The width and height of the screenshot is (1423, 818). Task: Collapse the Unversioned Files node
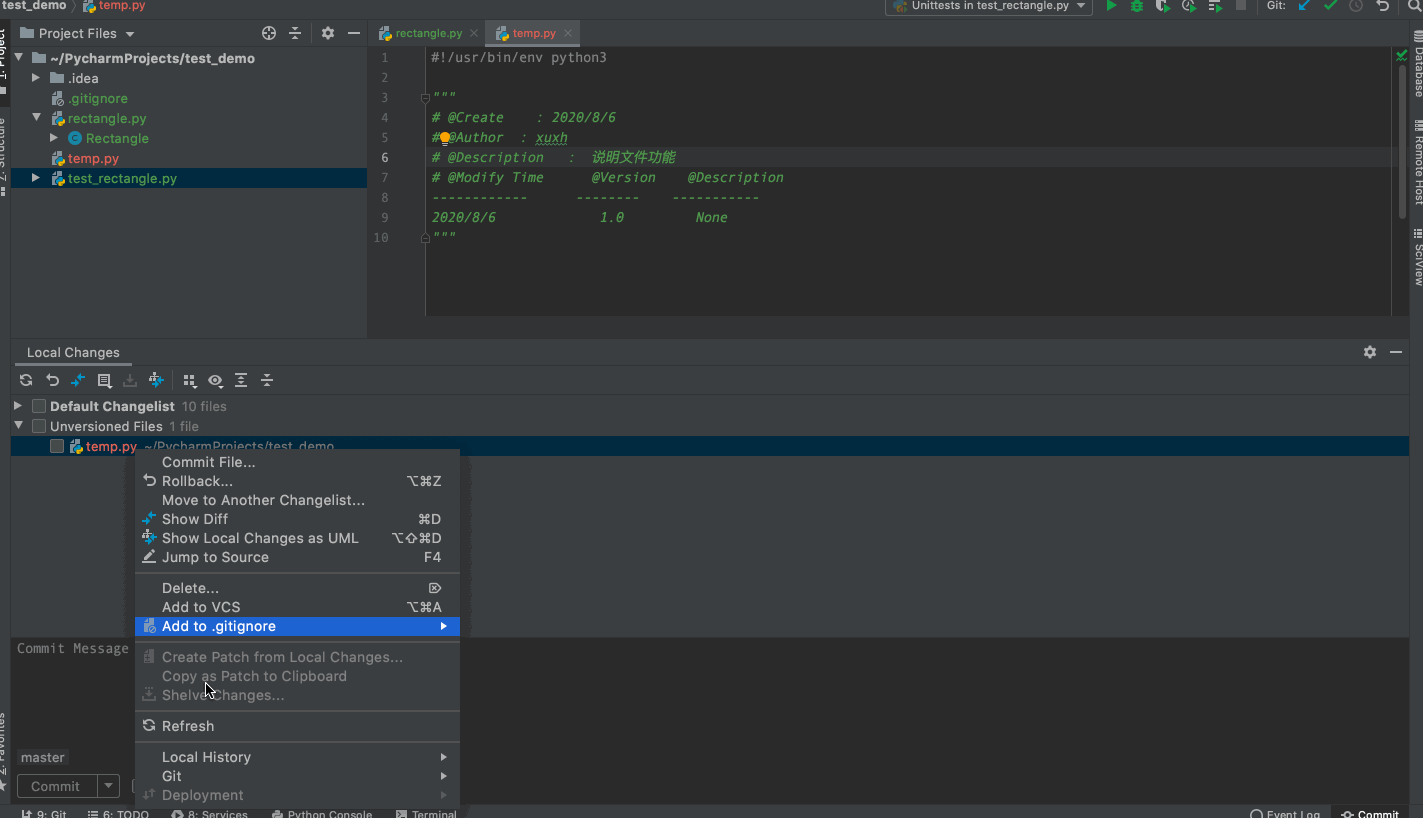[x=18, y=426]
